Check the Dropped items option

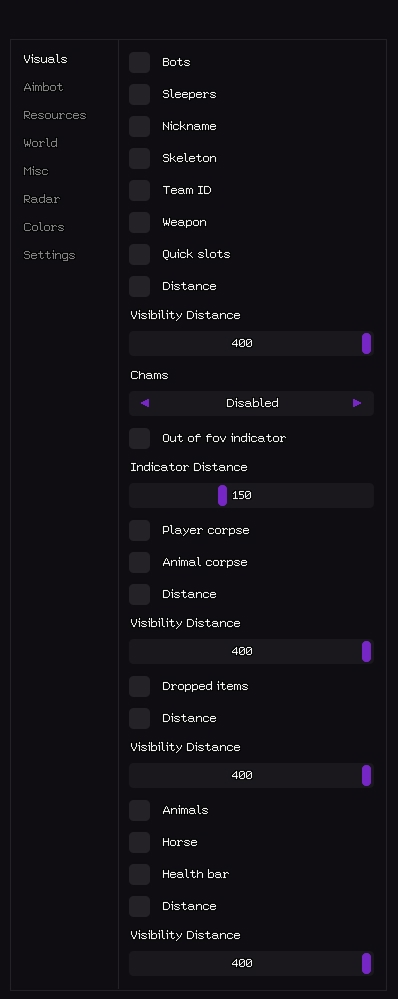pyautogui.click(x=139, y=686)
